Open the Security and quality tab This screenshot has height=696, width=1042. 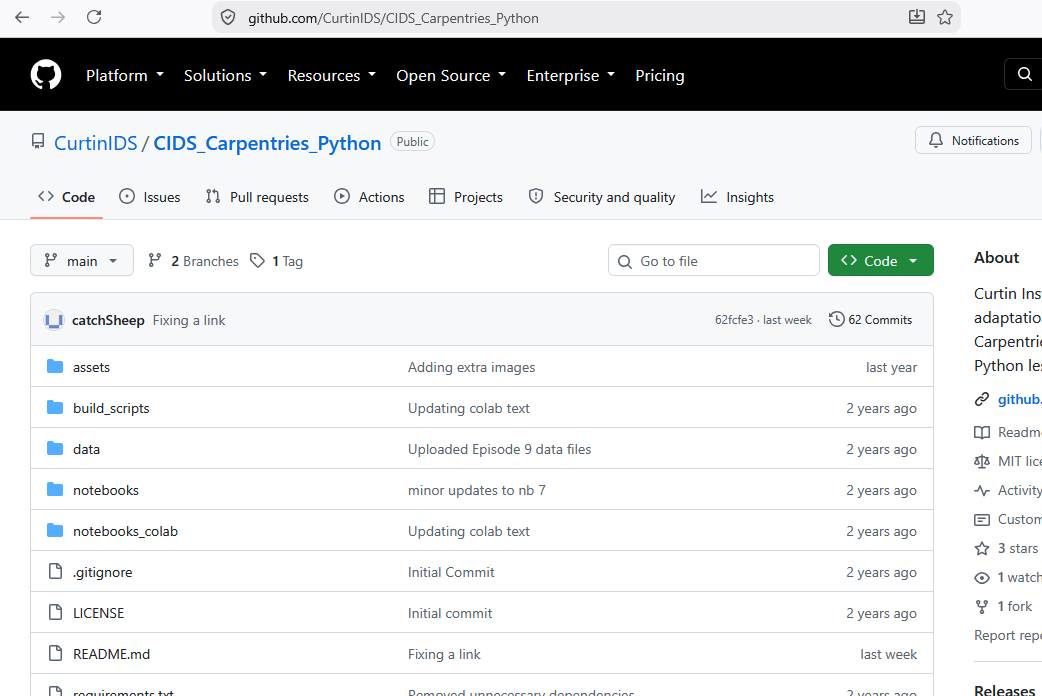pyautogui.click(x=602, y=197)
